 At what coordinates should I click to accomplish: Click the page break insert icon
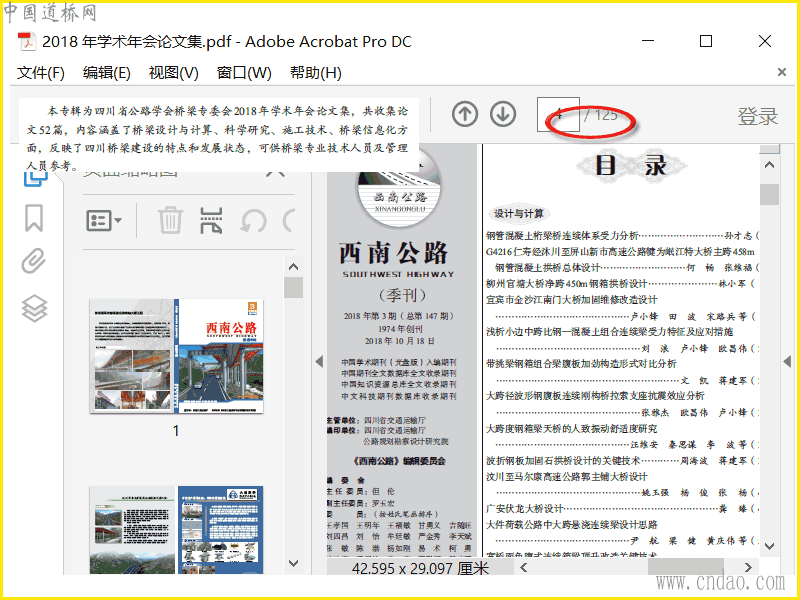(211, 220)
